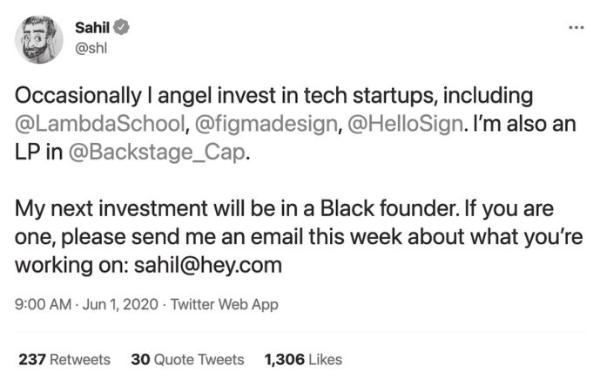
Task: View the 1,306 Likes list
Action: pos(303,360)
